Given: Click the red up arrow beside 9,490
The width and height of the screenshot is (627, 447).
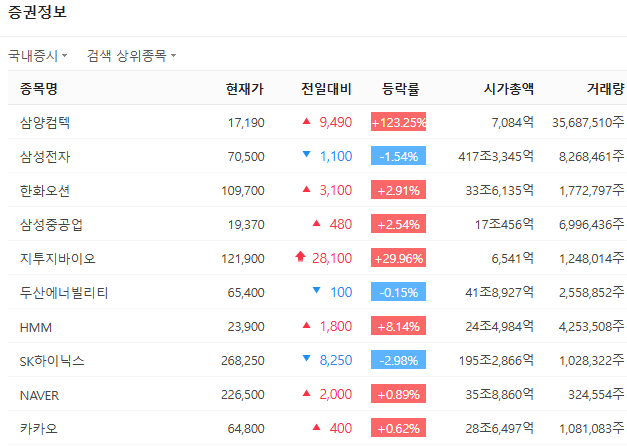Looking at the screenshot, I should (x=307, y=121).
